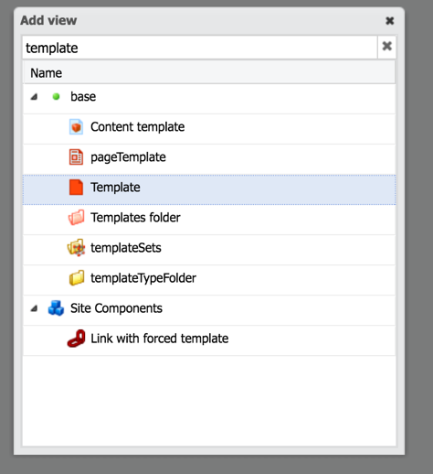
Task: Click the pageTemplate document icon
Action: 76,157
